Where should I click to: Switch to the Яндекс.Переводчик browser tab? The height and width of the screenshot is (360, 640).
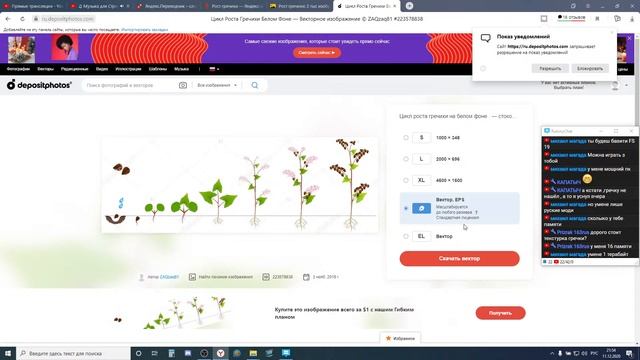point(167,6)
